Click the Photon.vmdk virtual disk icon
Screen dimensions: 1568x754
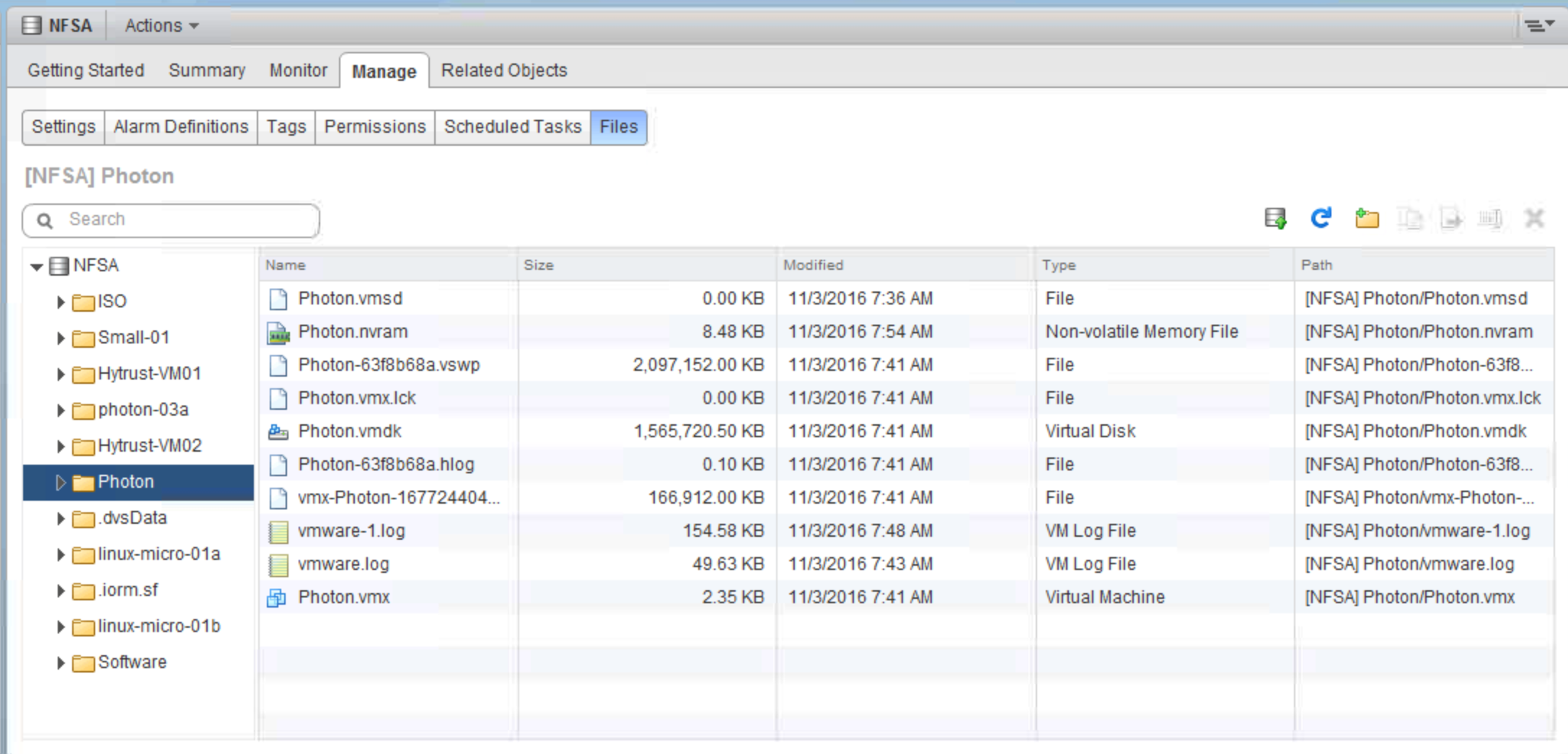tap(278, 431)
